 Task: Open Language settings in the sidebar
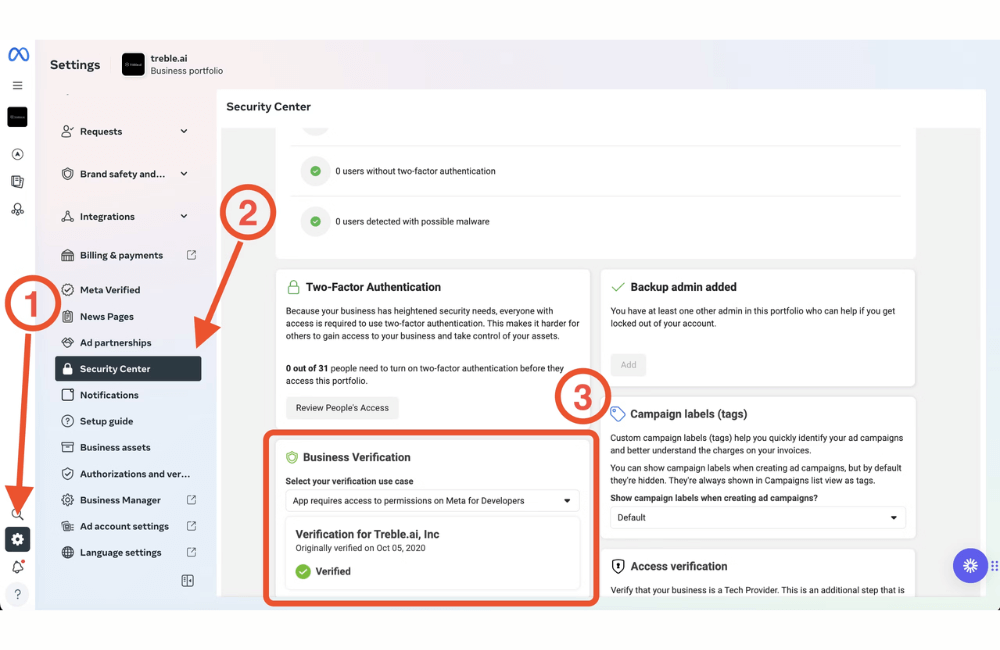(120, 553)
